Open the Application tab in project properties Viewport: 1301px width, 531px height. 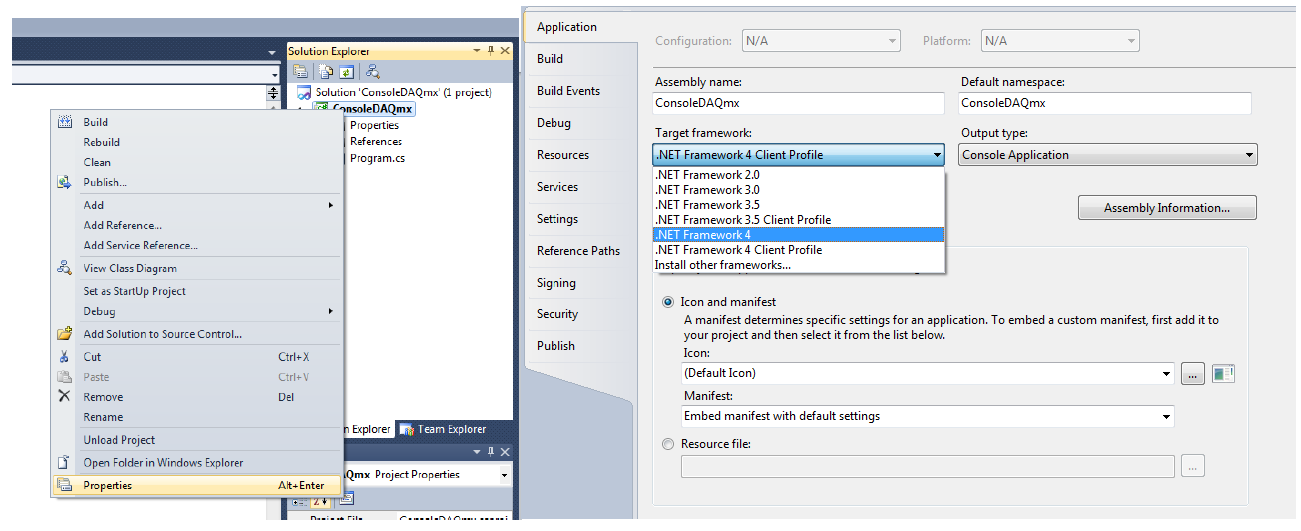click(580, 27)
